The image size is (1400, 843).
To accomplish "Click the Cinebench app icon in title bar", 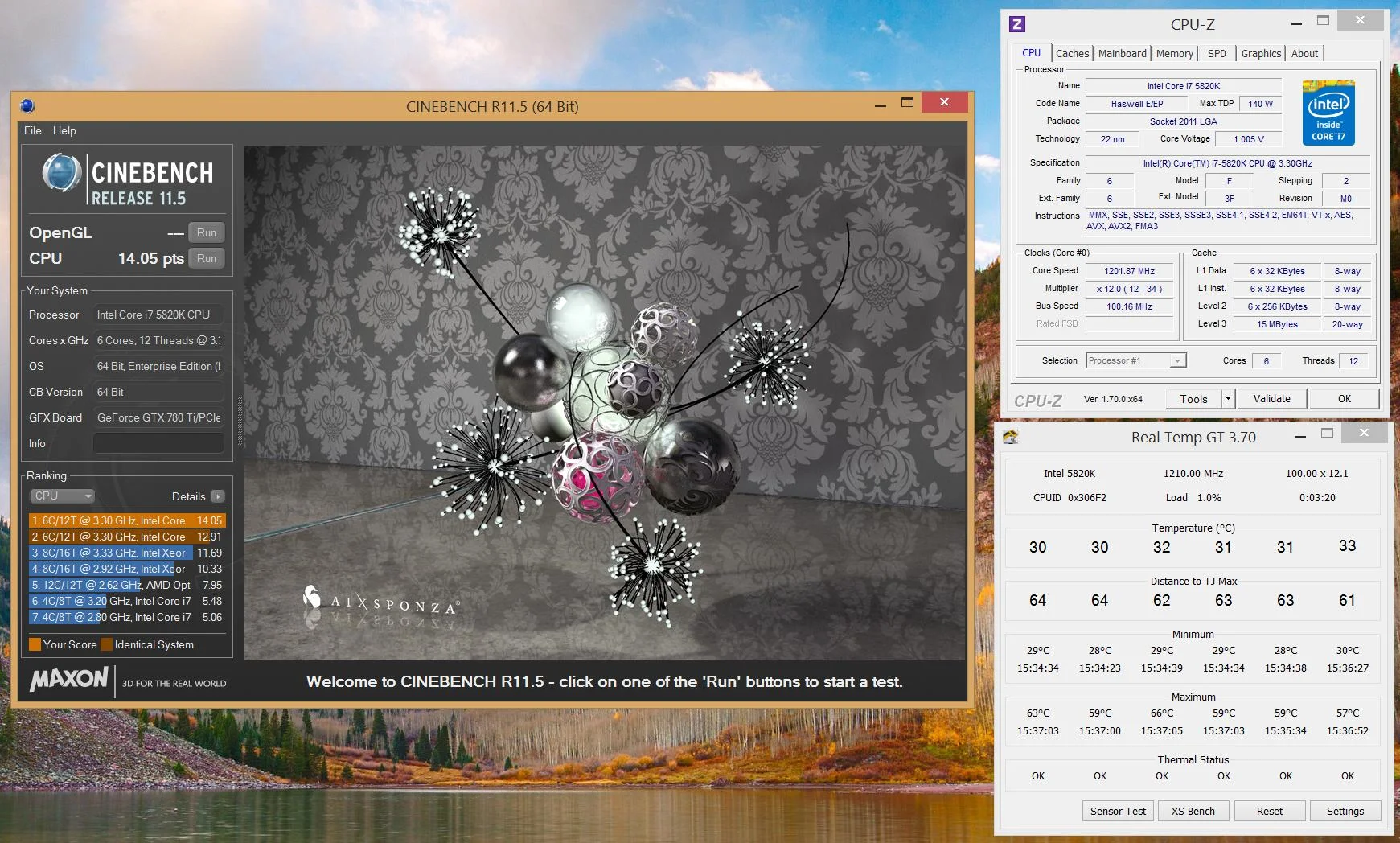I will pyautogui.click(x=27, y=105).
